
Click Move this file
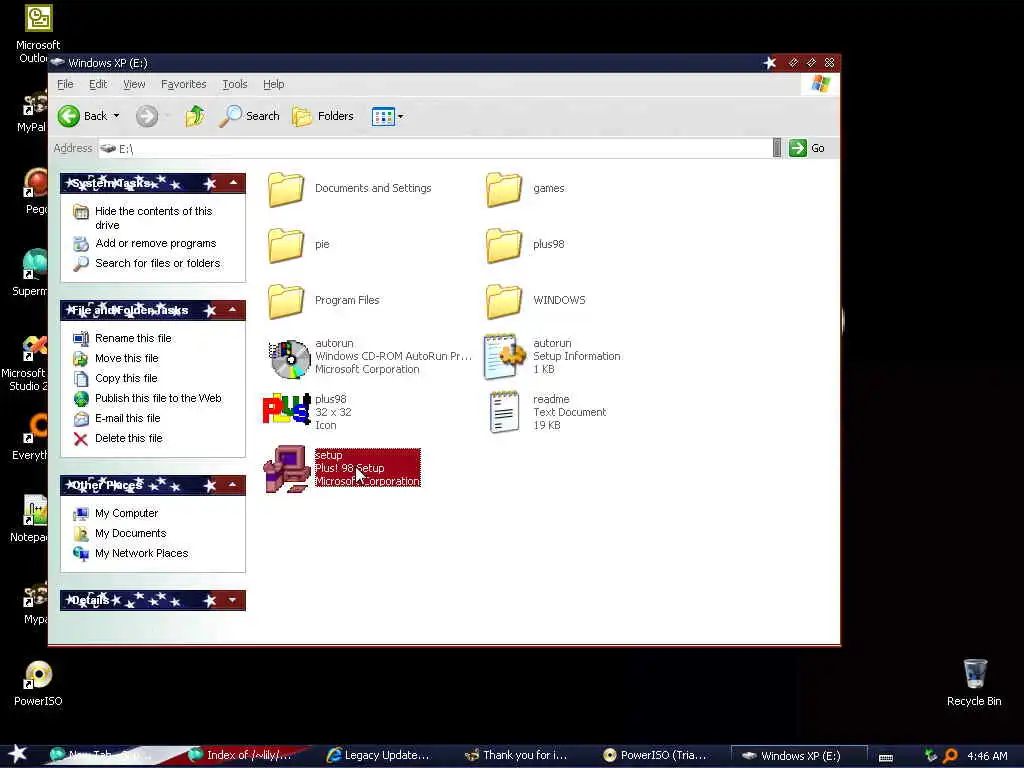point(127,359)
